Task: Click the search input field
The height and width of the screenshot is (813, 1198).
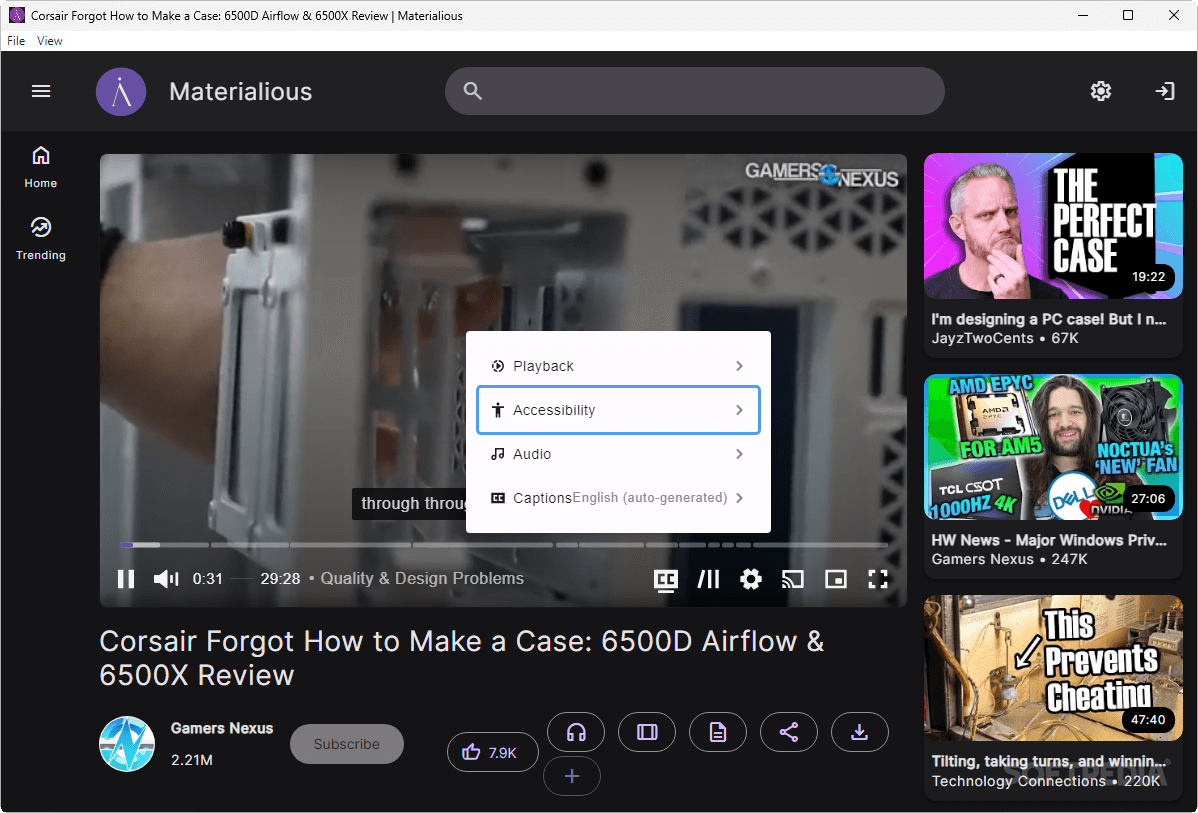Action: tap(695, 91)
